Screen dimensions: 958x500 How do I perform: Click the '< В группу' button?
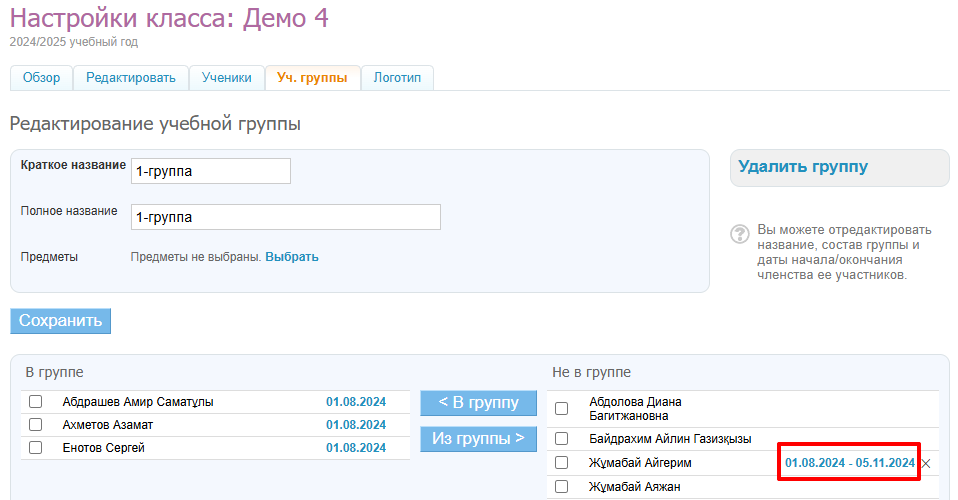tap(478, 403)
